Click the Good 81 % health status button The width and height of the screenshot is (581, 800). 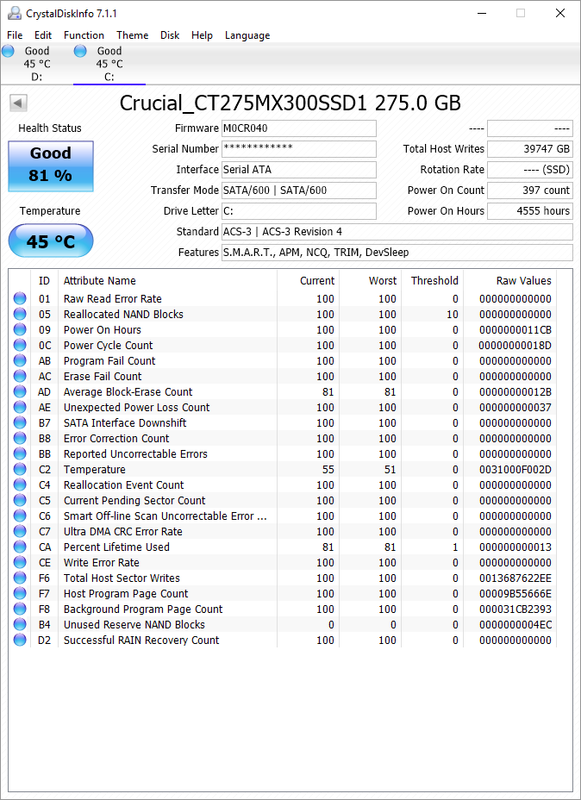(50, 166)
